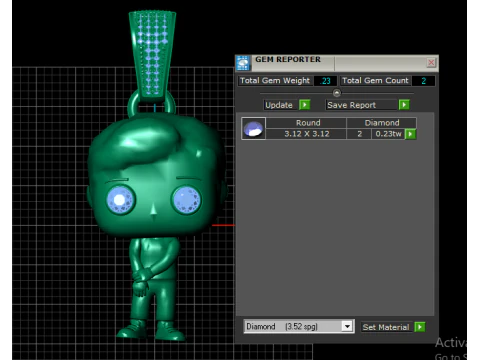Click the 0.23tw weight cell

point(388,134)
